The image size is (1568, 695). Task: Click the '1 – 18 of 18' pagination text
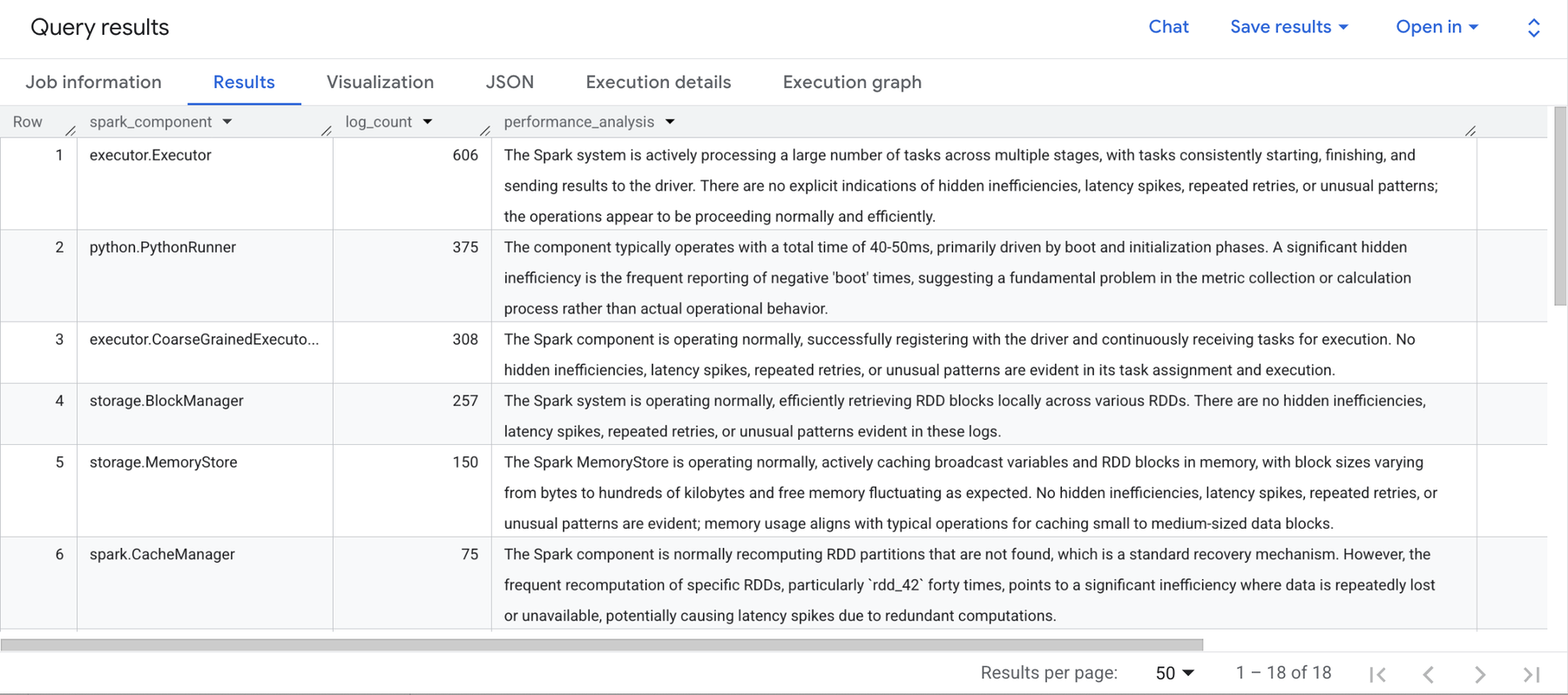point(1283,673)
